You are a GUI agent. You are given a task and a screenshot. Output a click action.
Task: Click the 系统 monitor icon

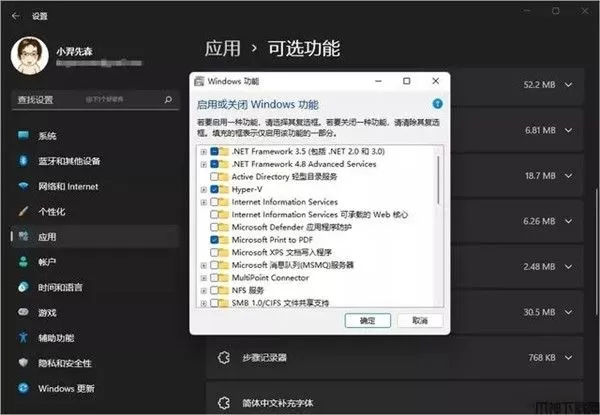click(x=23, y=135)
